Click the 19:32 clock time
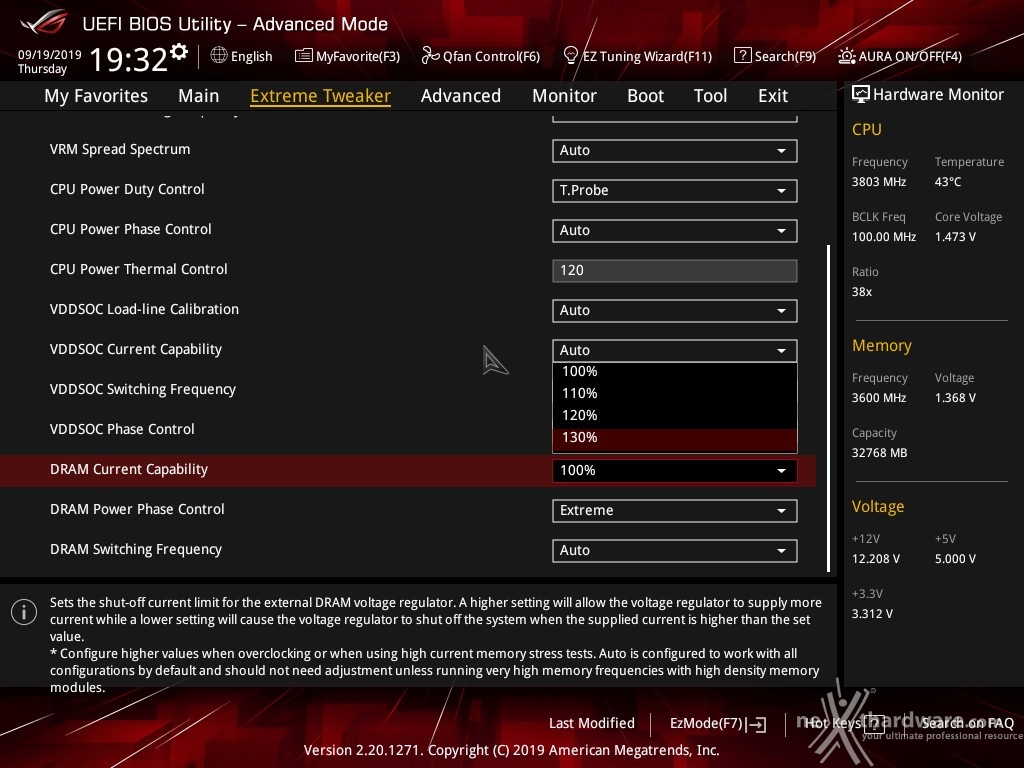This screenshot has width=1024, height=768. click(x=129, y=59)
